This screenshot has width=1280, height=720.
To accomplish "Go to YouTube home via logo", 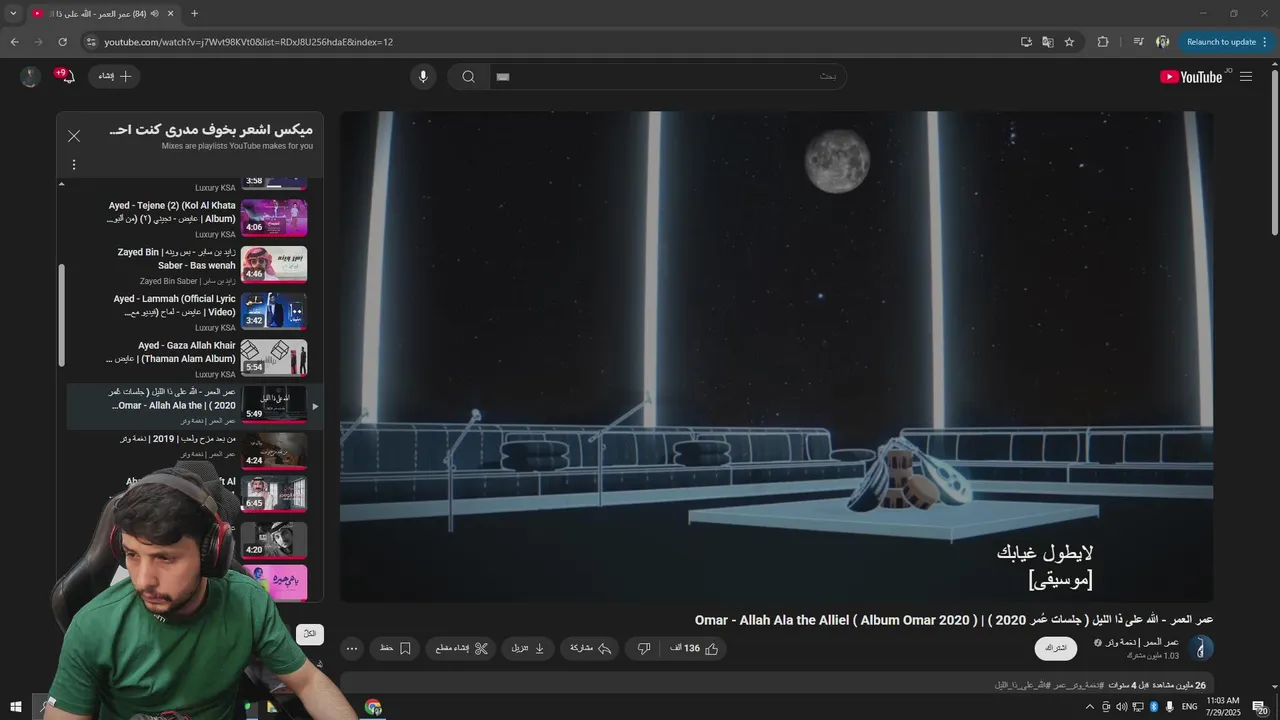I will click(1191, 77).
